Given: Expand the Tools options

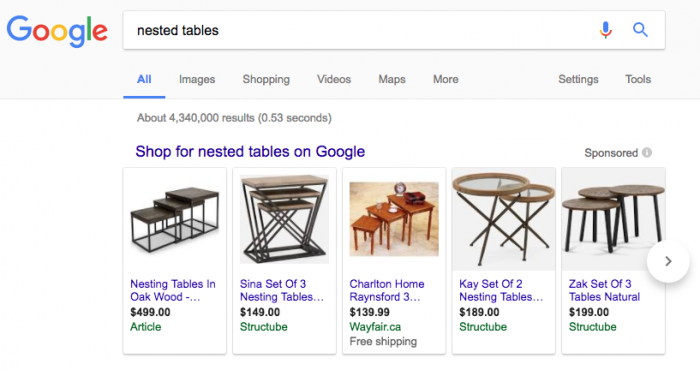Looking at the screenshot, I should pos(638,79).
